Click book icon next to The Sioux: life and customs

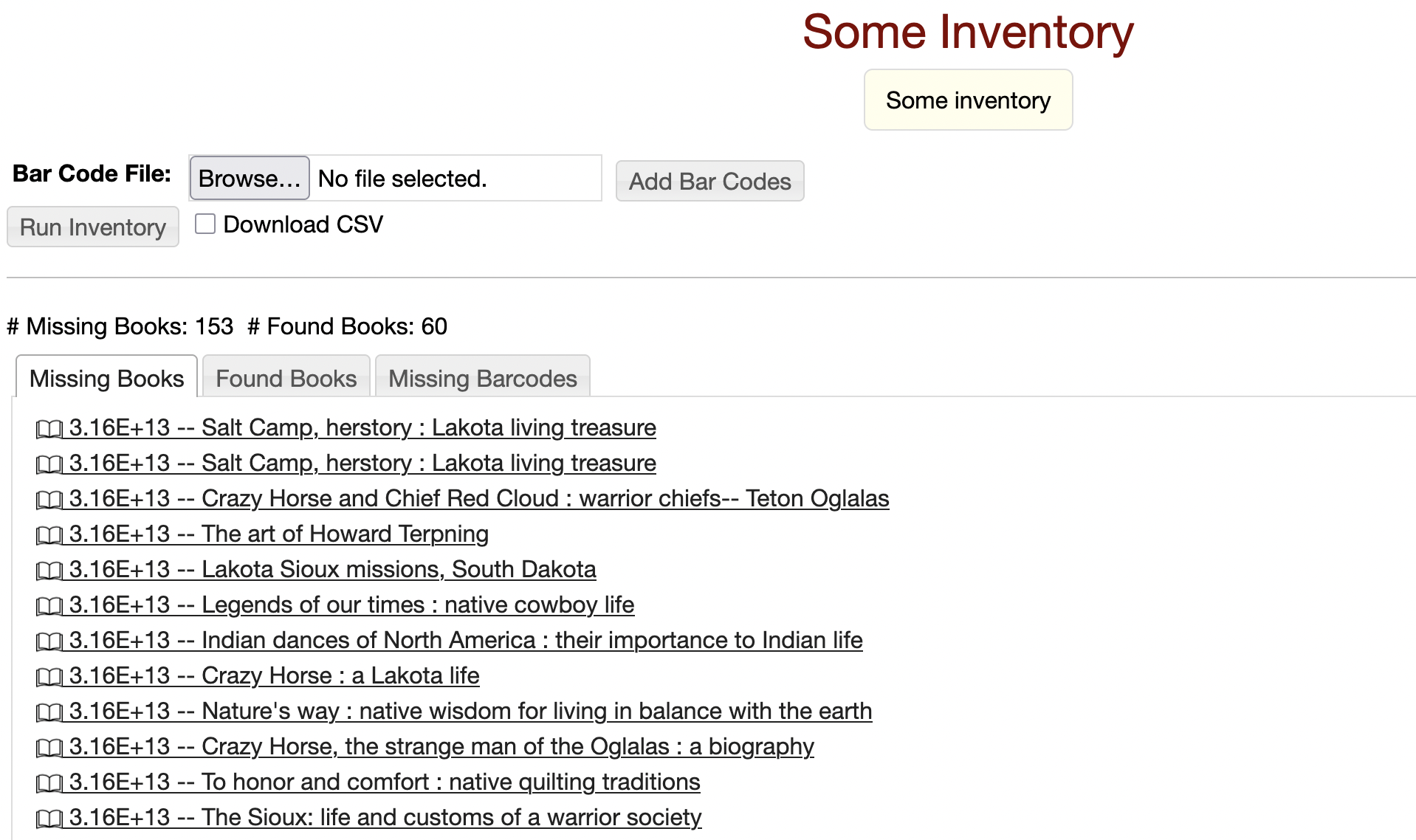click(49, 818)
